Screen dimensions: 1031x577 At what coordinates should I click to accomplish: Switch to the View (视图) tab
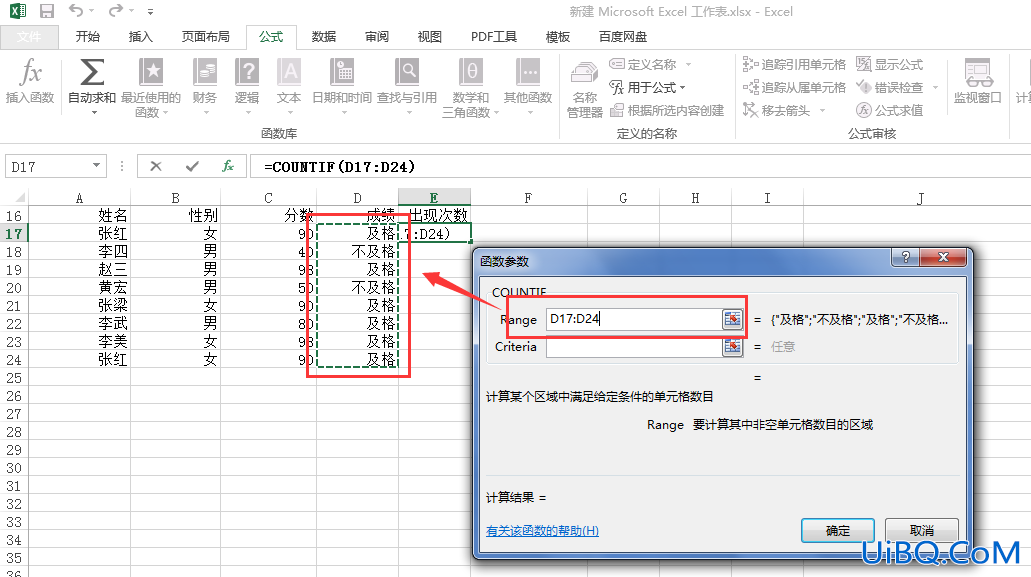[429, 37]
